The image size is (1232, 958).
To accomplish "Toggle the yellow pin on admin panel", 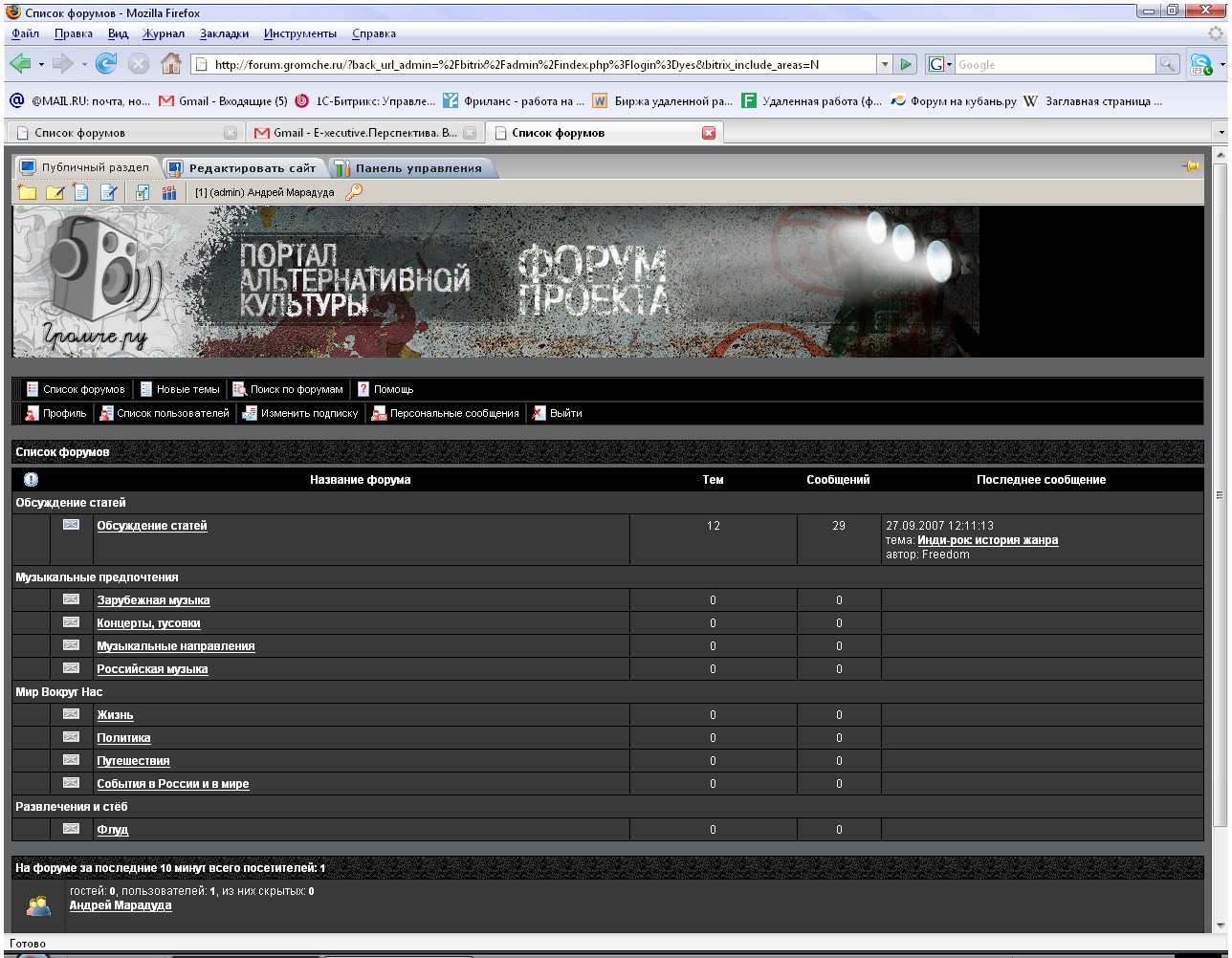I will (x=1191, y=166).
